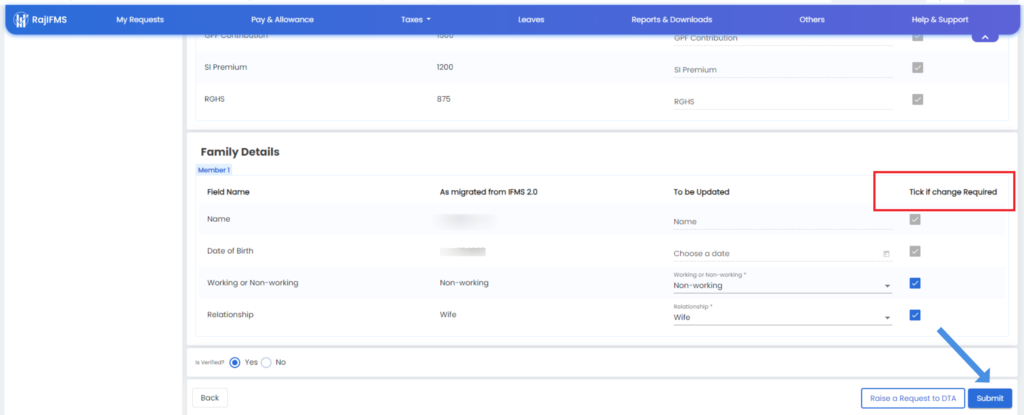Open the Pay & Allowance menu
Screen dimensions: 1024x415
coord(282,20)
